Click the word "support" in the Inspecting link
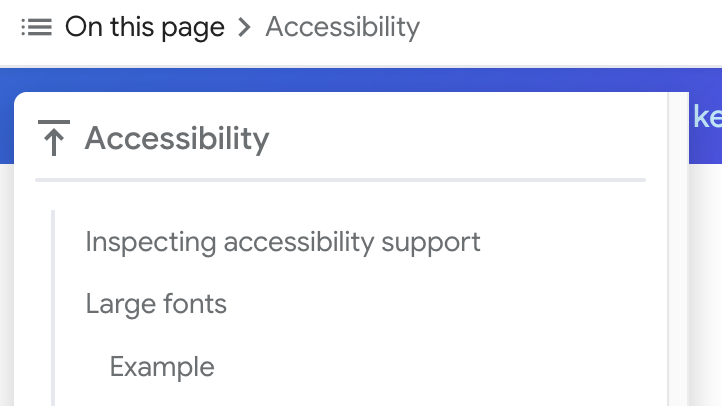This screenshot has width=722, height=406. (431, 243)
